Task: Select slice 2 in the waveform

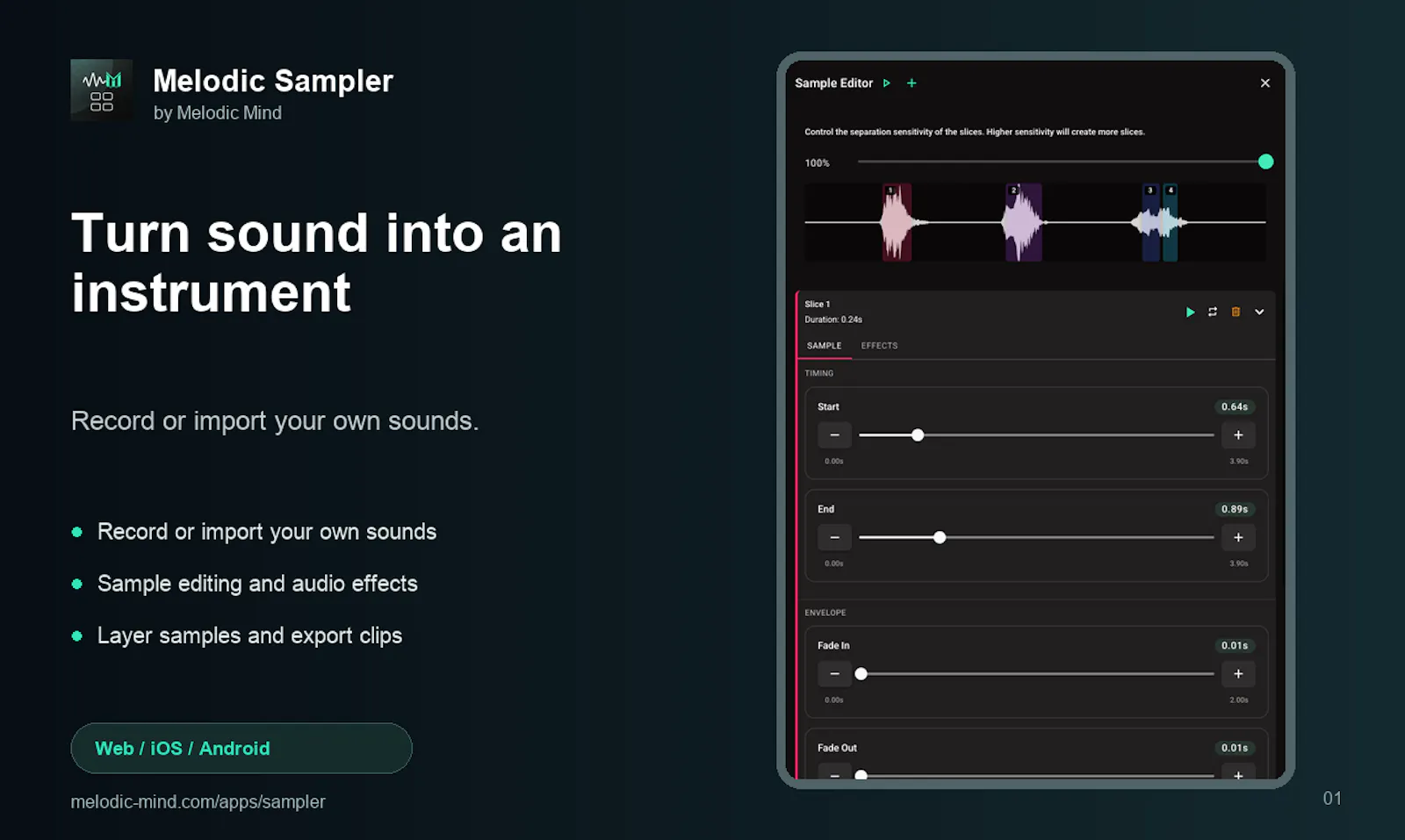Action: [1023, 222]
